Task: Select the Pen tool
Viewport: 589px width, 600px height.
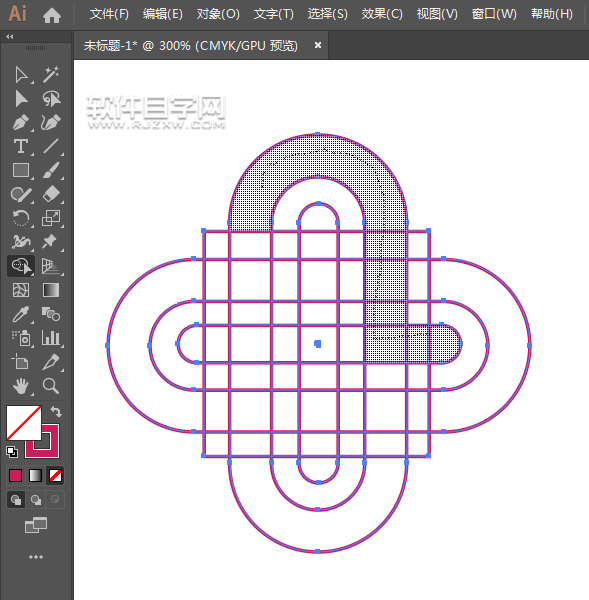Action: [21, 123]
